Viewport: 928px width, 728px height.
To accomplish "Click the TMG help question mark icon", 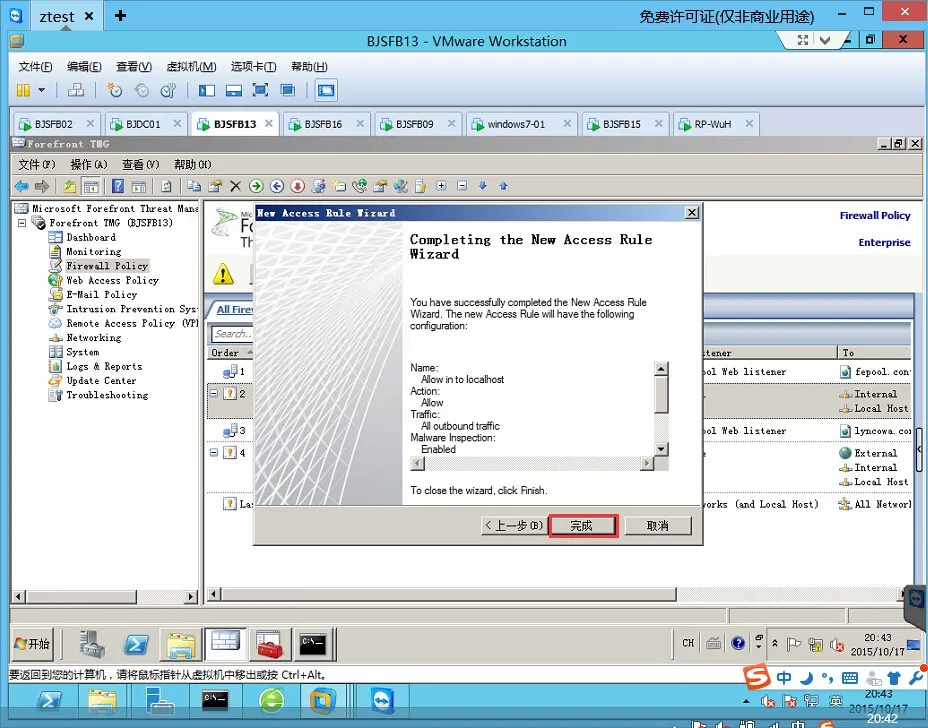I will click(118, 186).
